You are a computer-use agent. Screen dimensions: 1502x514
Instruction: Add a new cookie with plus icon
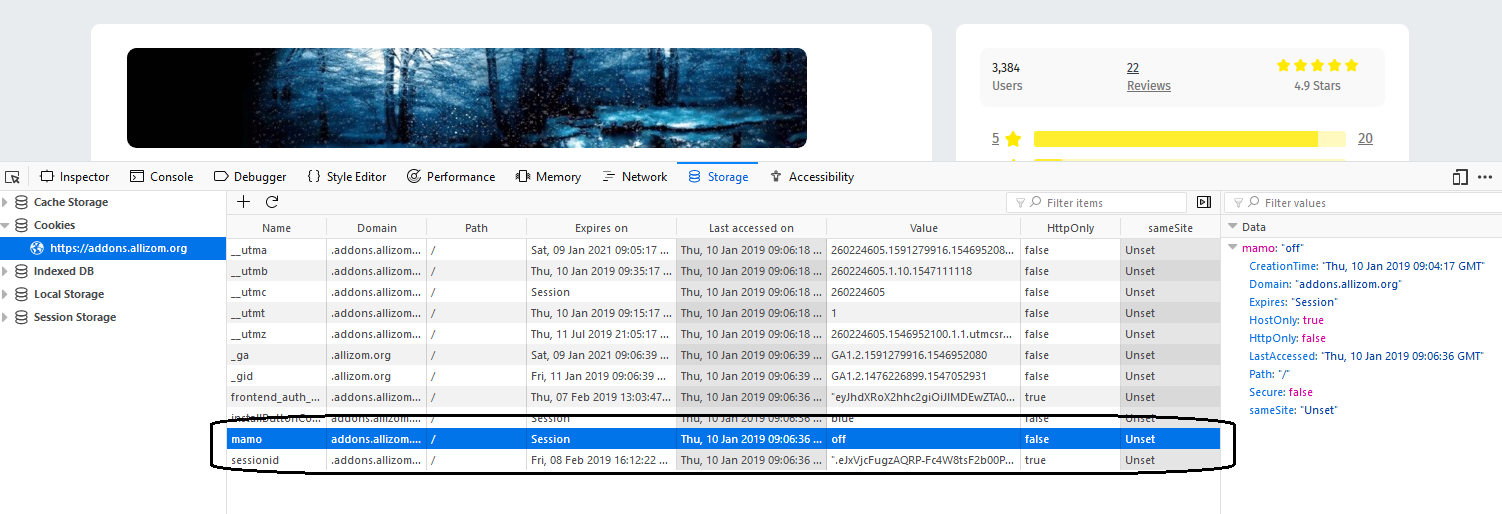(243, 202)
